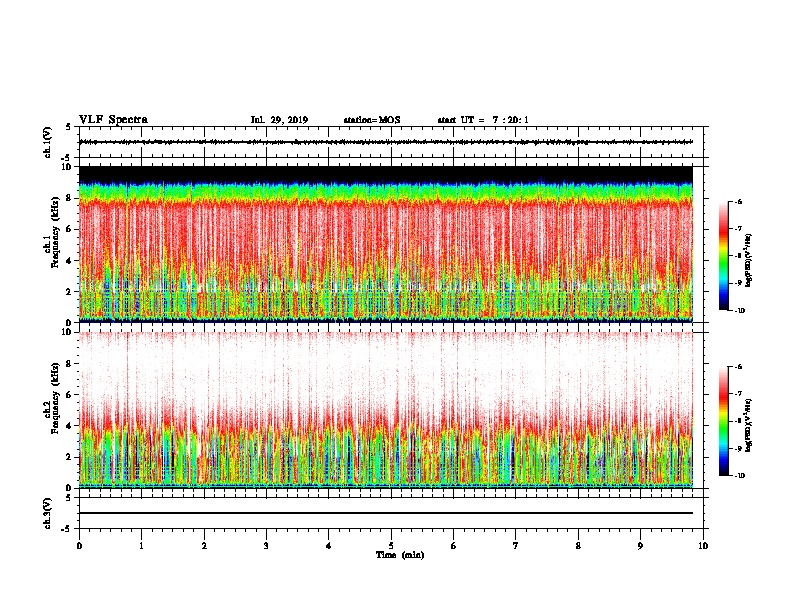Click tick label "5" on the time axis

391,546
